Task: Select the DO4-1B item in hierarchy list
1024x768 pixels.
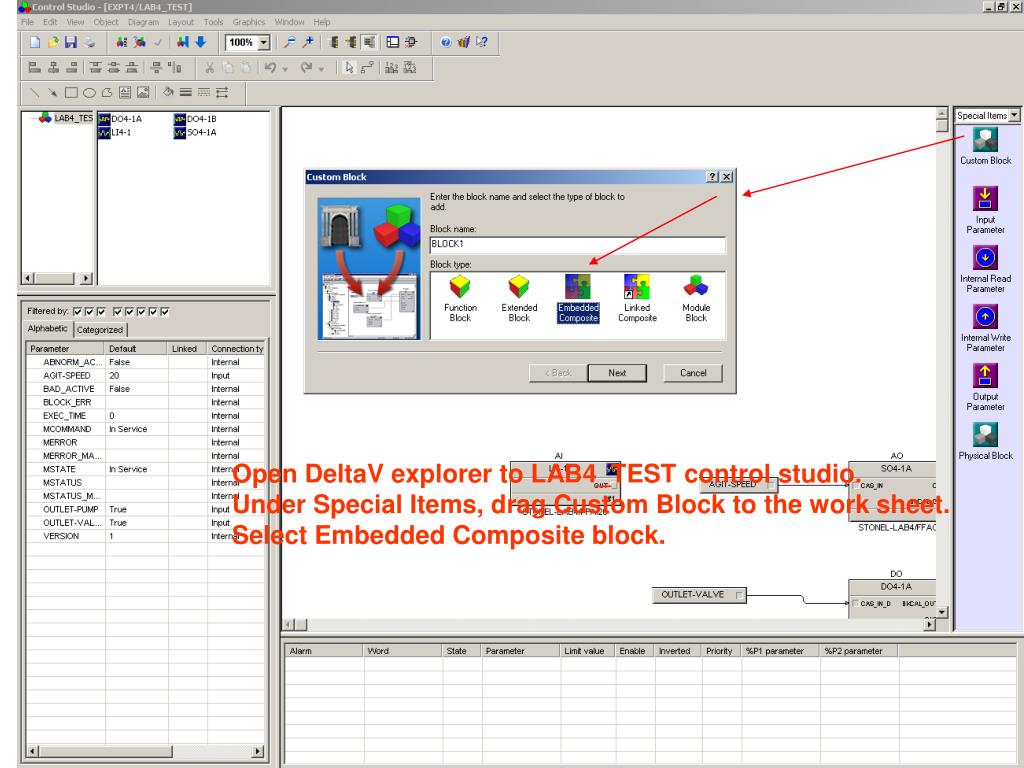Action: [195, 119]
